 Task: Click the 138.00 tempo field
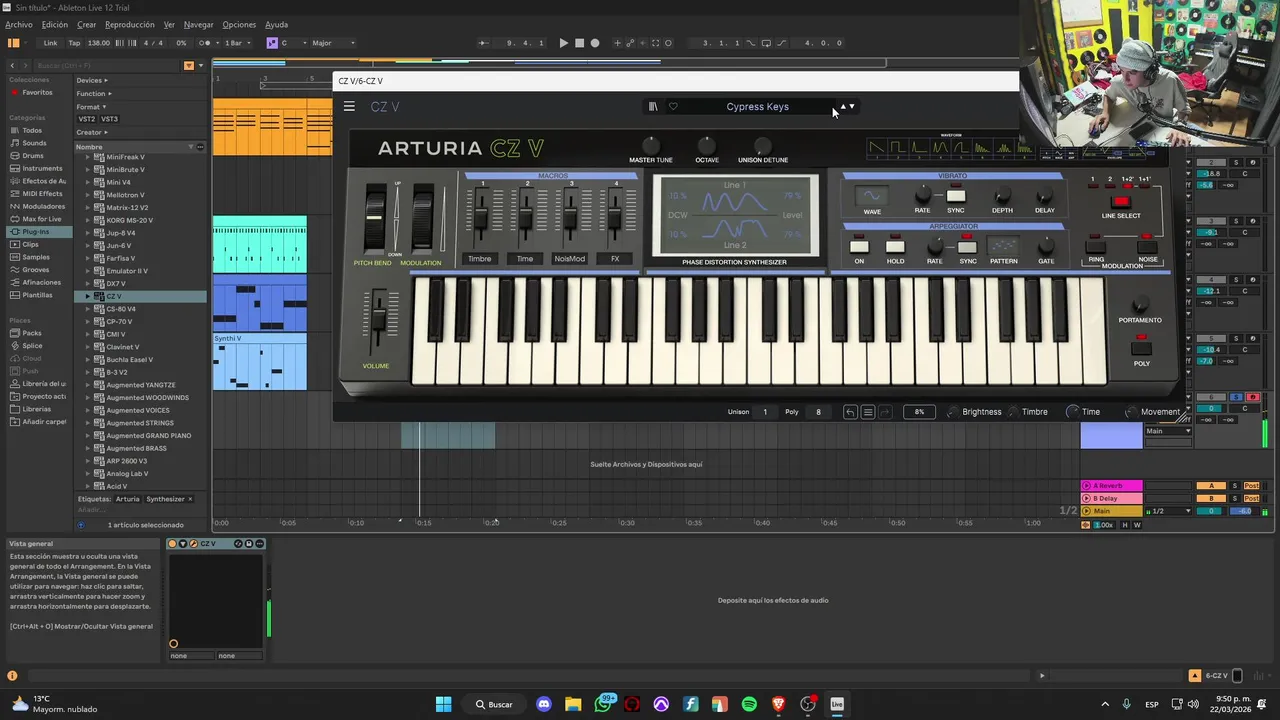(99, 43)
